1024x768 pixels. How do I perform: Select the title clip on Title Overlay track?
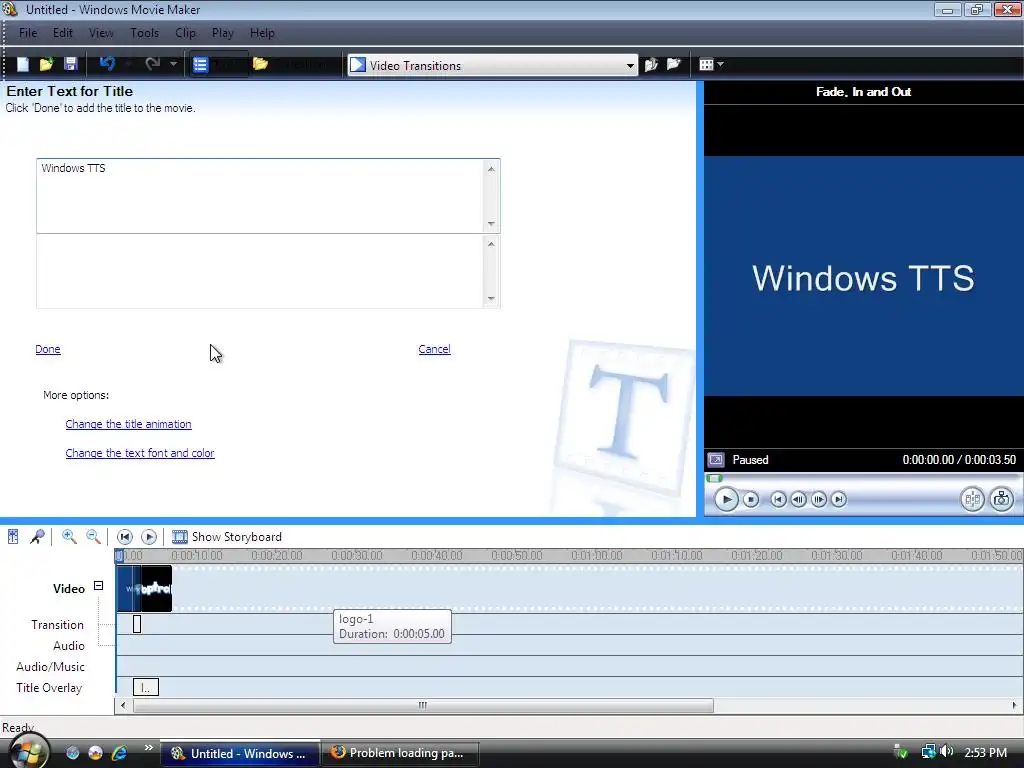(146, 687)
